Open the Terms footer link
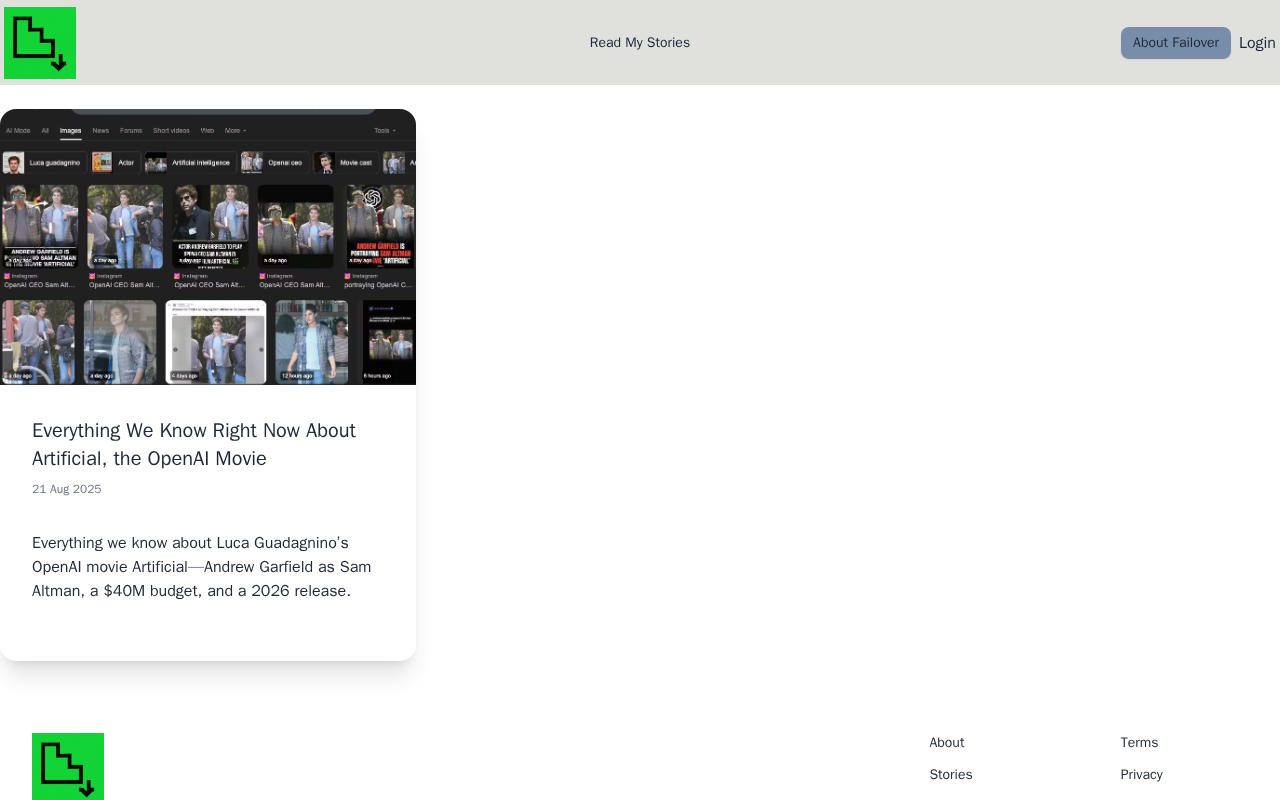Screen dimensions: 1280x800 pyautogui.click(x=1139, y=743)
